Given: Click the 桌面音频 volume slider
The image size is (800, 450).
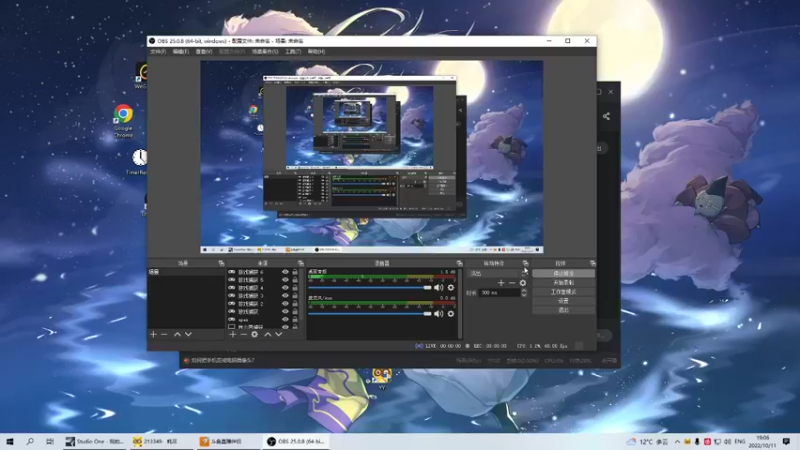Looking at the screenshot, I should pyautogui.click(x=370, y=288).
